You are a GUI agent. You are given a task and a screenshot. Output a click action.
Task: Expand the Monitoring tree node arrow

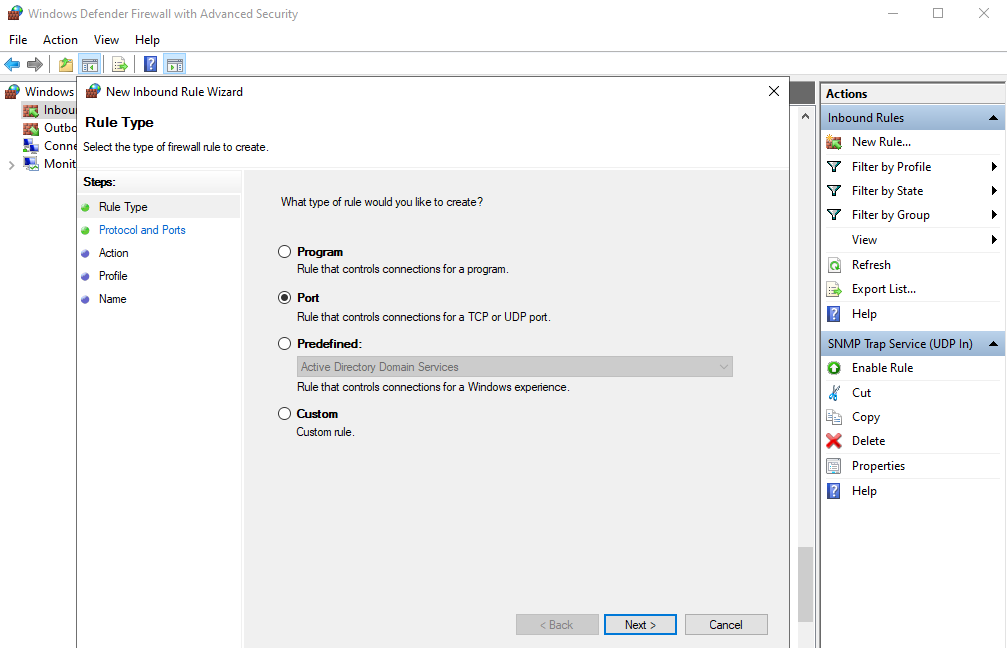pyautogui.click(x=11, y=165)
